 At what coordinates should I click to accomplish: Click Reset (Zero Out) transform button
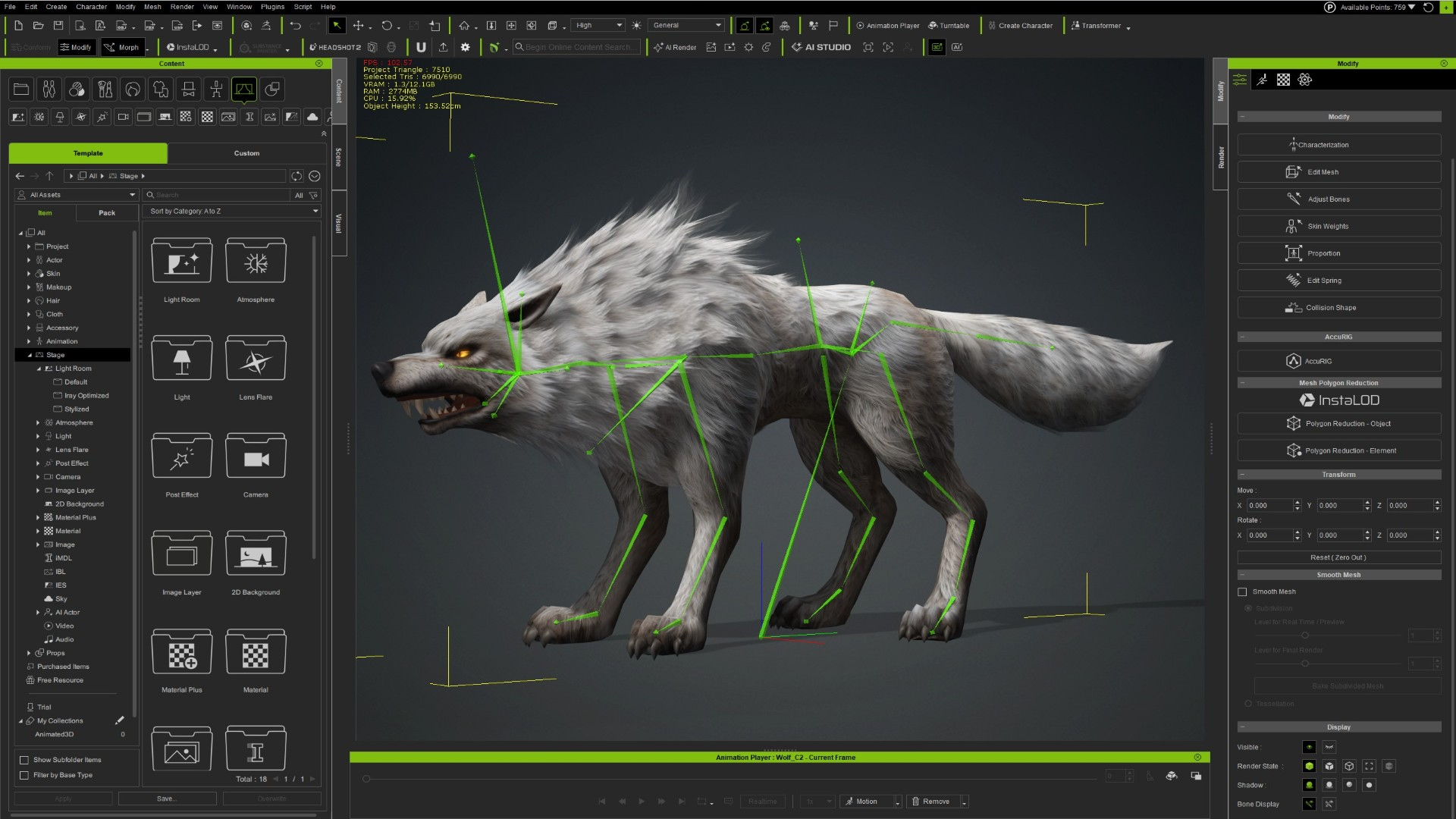[1338, 557]
